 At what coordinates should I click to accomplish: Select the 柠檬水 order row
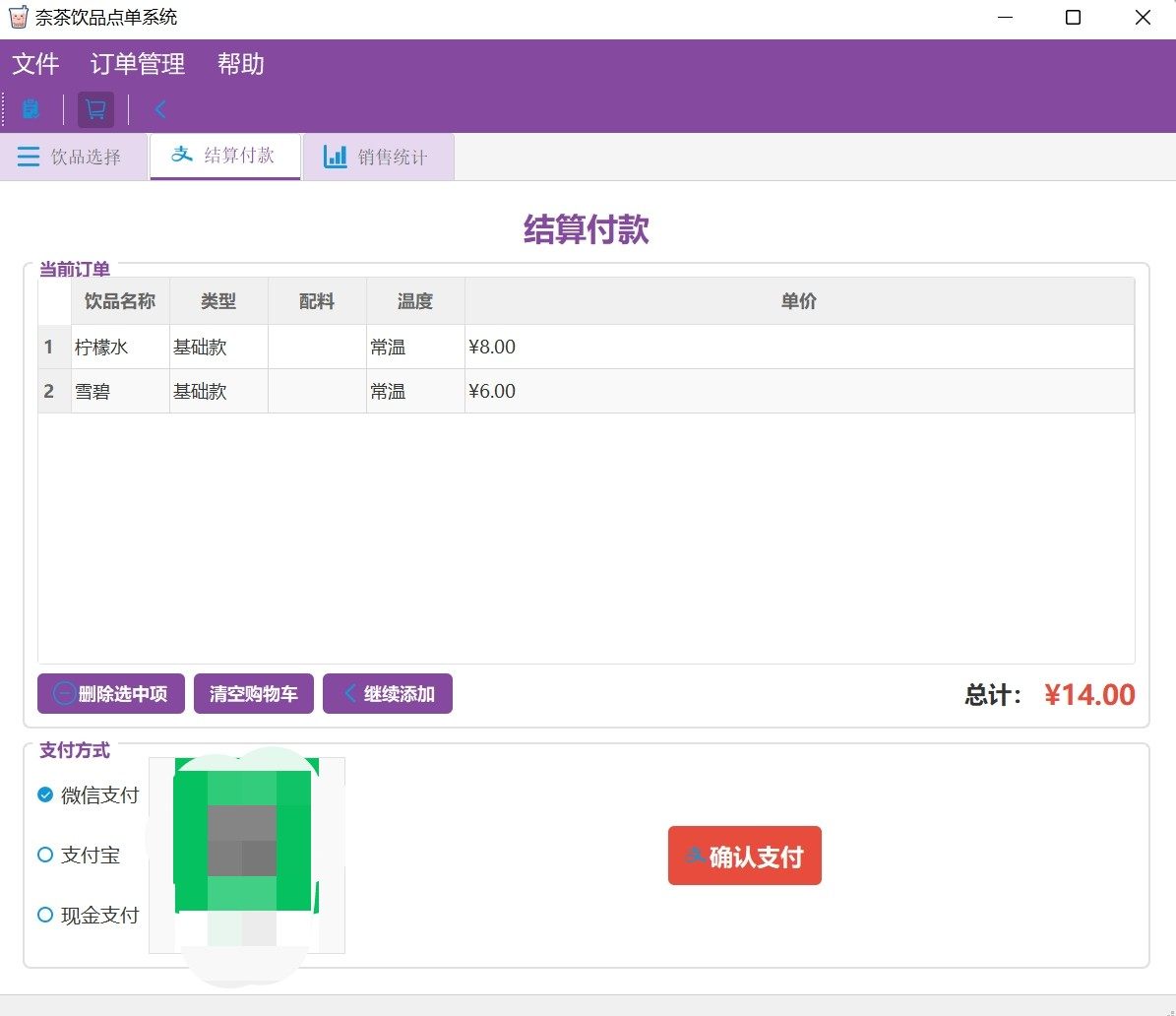pyautogui.click(x=101, y=348)
